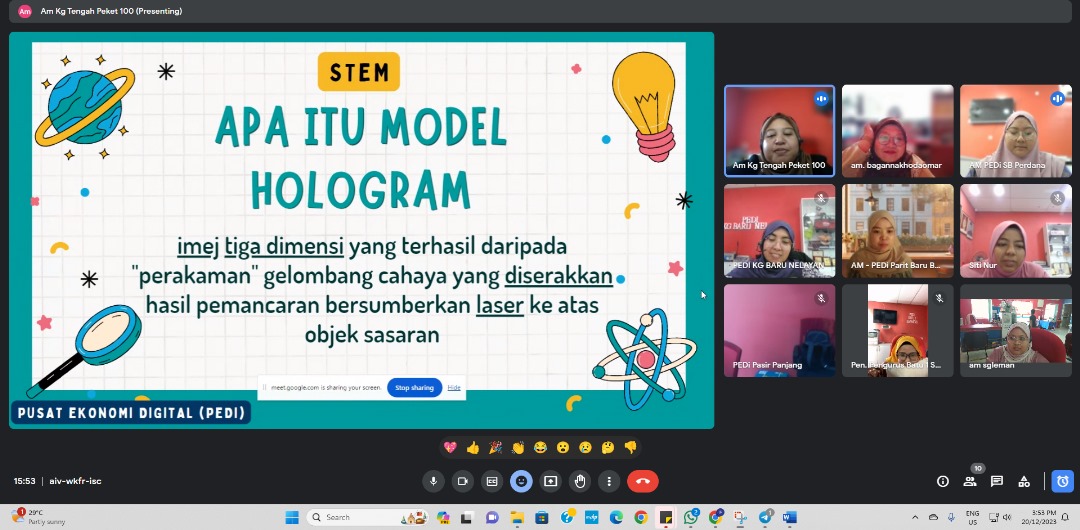
Task: Click the Stop sharing button
Action: 414,387
